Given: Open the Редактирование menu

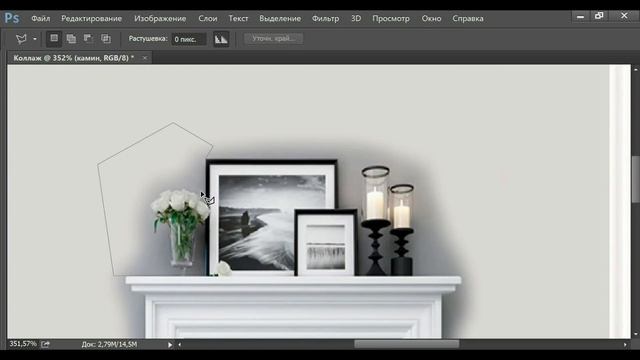Looking at the screenshot, I should click(x=91, y=18).
